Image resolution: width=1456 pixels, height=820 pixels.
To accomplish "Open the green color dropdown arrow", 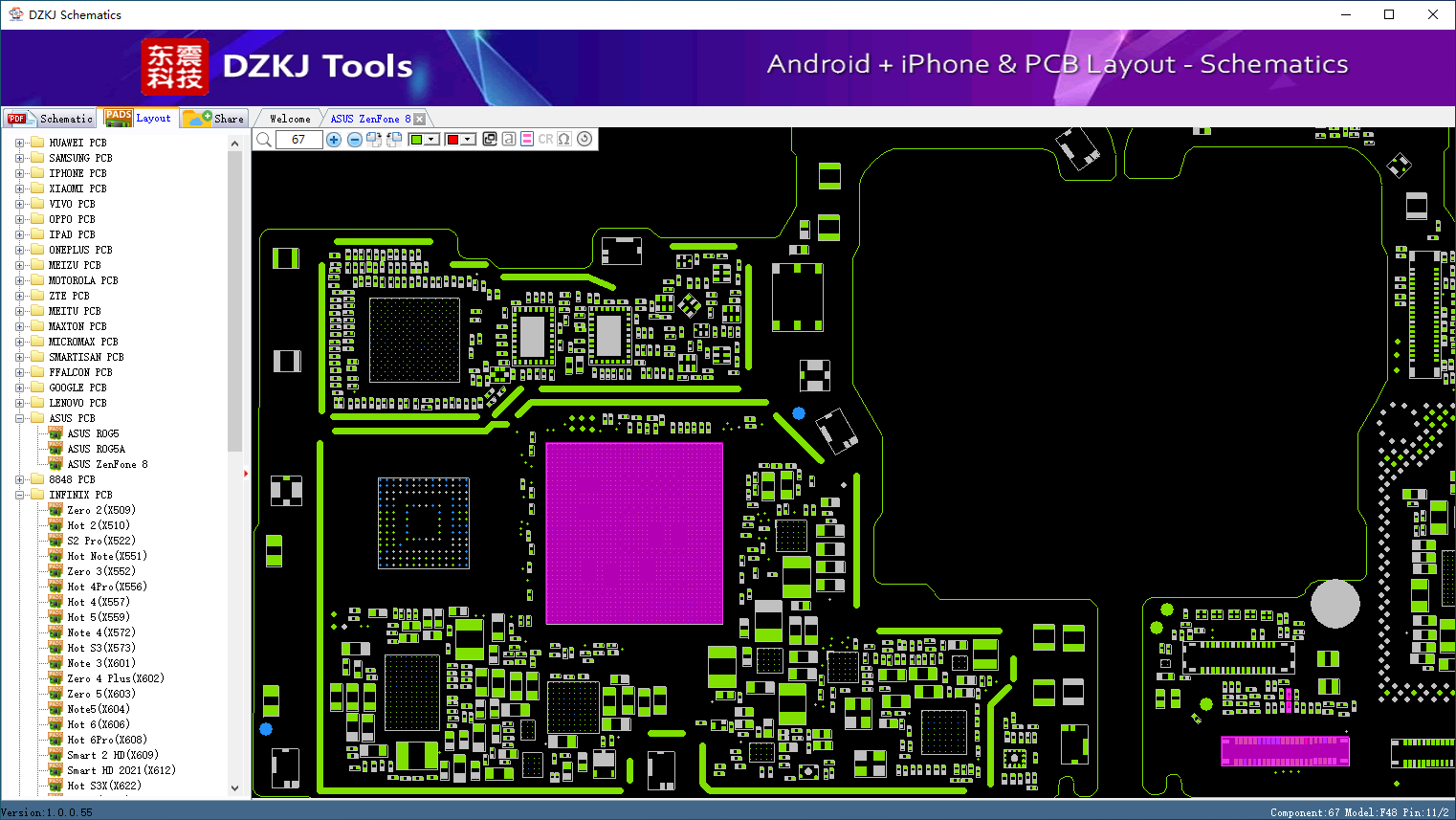I will [431, 140].
